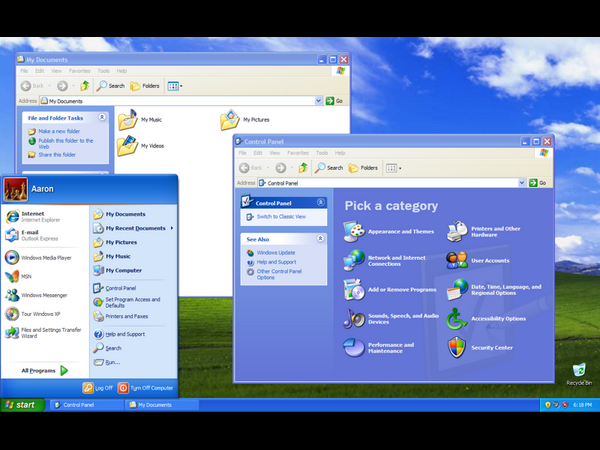Click Turn Off Computer button
Screen dimensions: 600x450
point(145,388)
